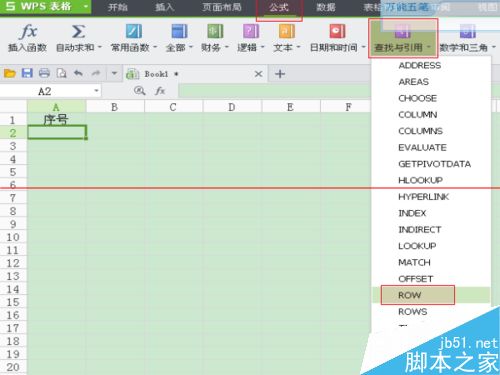The width and height of the screenshot is (500, 375).
Task: Open the Logical (逻辑) functions category
Action: pyautogui.click(x=251, y=38)
